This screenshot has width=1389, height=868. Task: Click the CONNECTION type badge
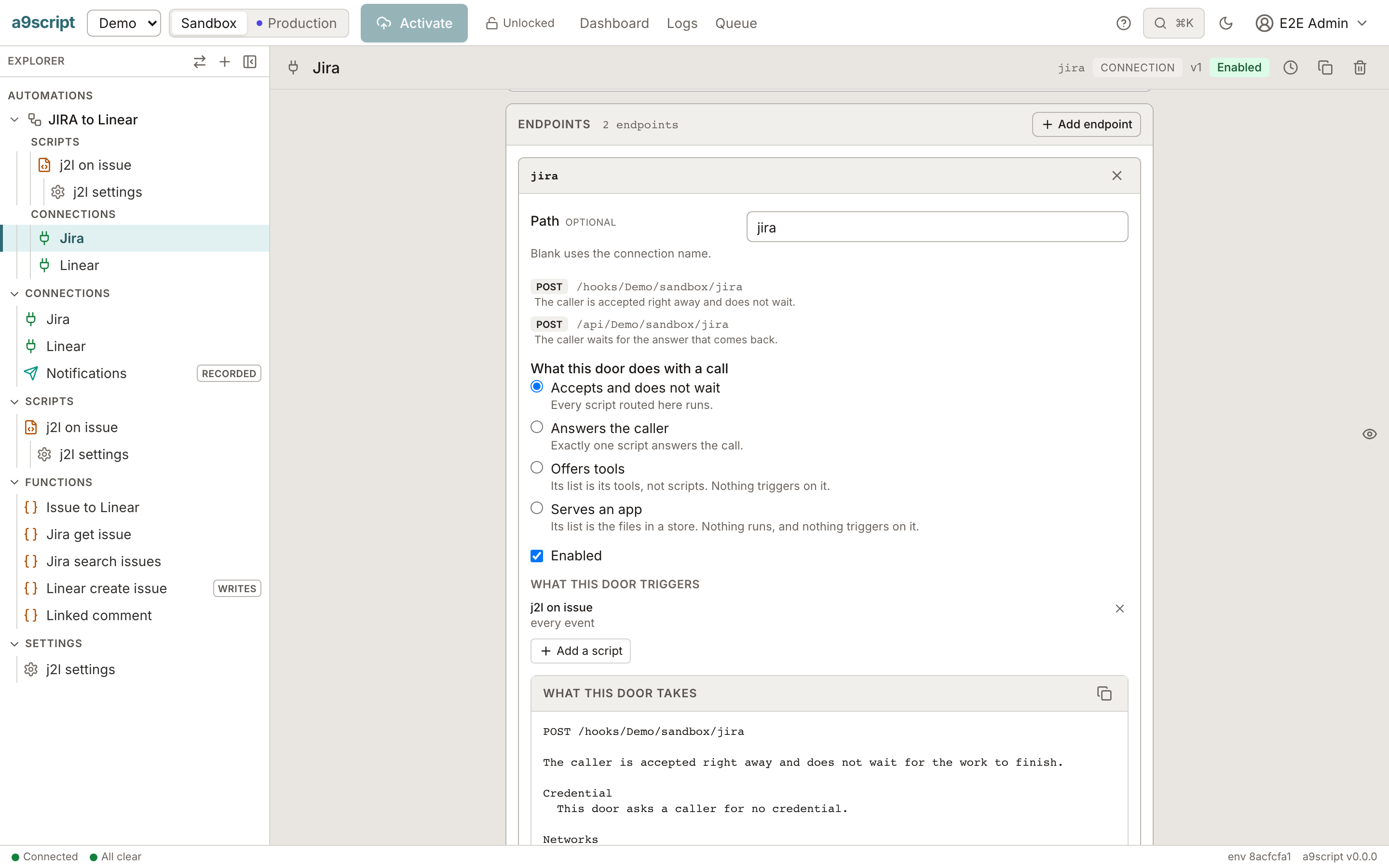tap(1137, 68)
